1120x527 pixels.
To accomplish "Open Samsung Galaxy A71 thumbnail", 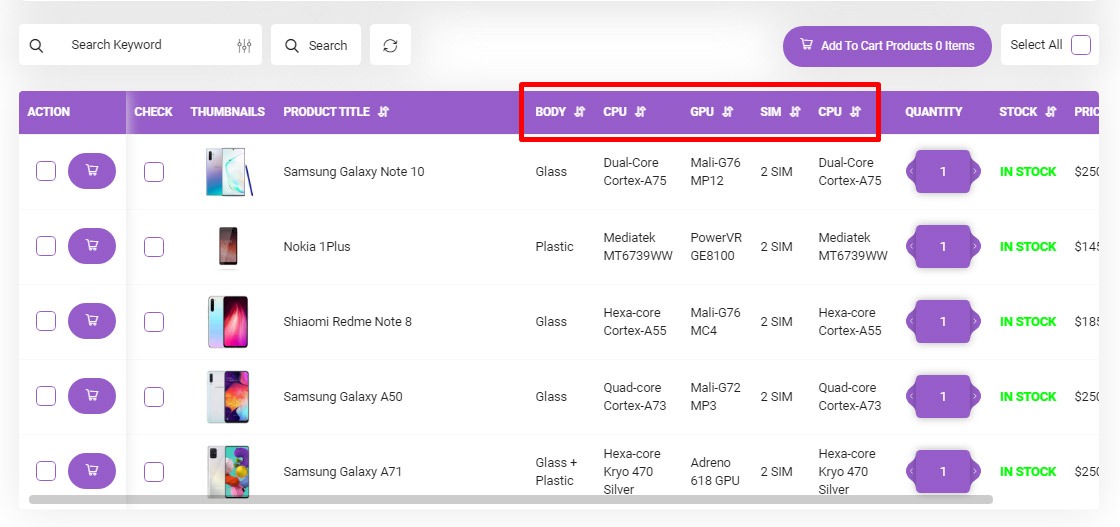I will pyautogui.click(x=229, y=472).
